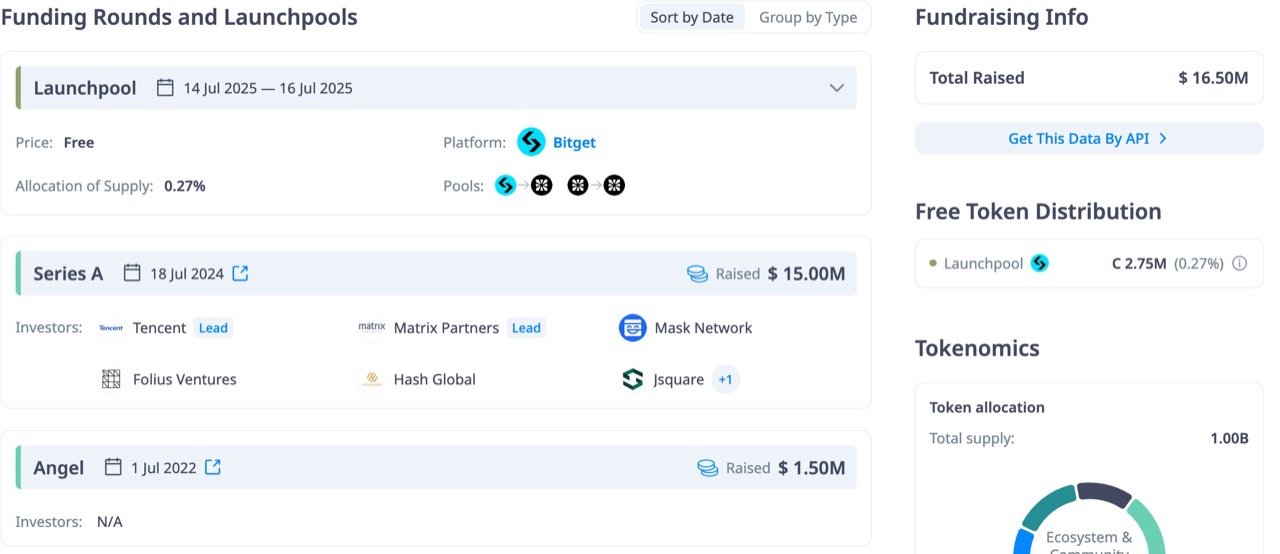The width and height of the screenshot is (1280, 554).
Task: Open the Tencent investor name link
Action: (159, 328)
